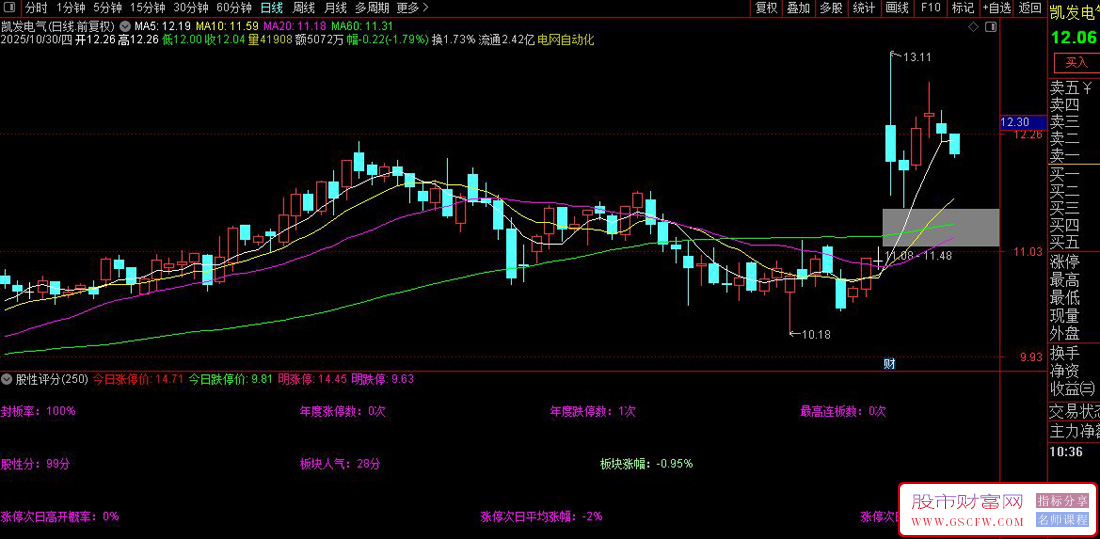Screen dimensions: 1100x539
Task: Click the MA20: 11.18 indicator label
Action: coord(295,27)
